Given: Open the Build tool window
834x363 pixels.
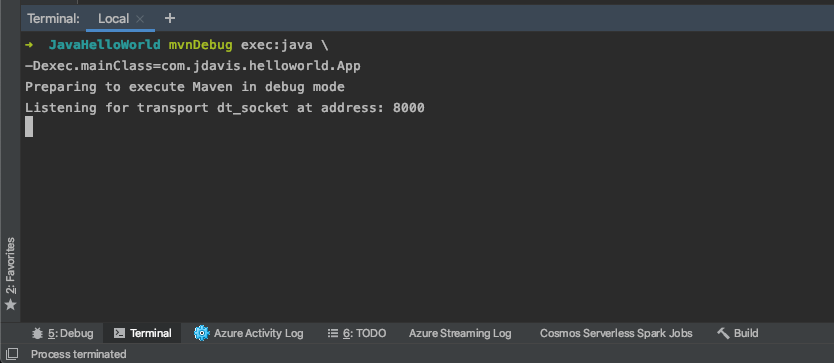Looking at the screenshot, I should (738, 333).
